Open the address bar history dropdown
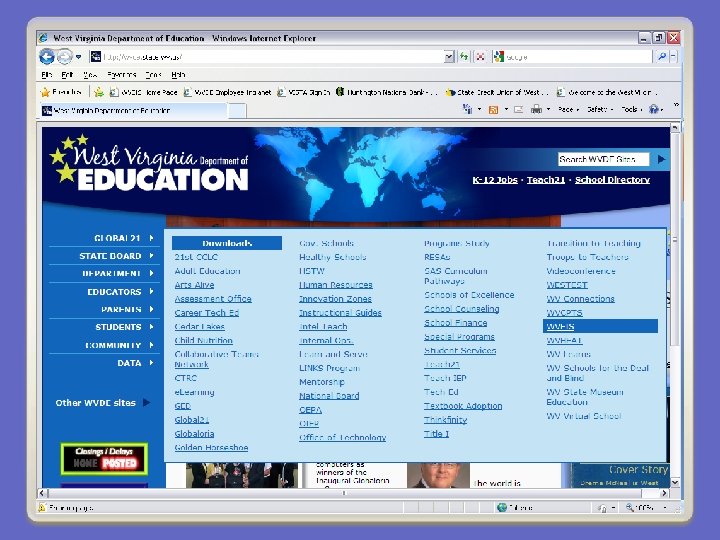Viewport: 720px width, 540px height. [450, 57]
